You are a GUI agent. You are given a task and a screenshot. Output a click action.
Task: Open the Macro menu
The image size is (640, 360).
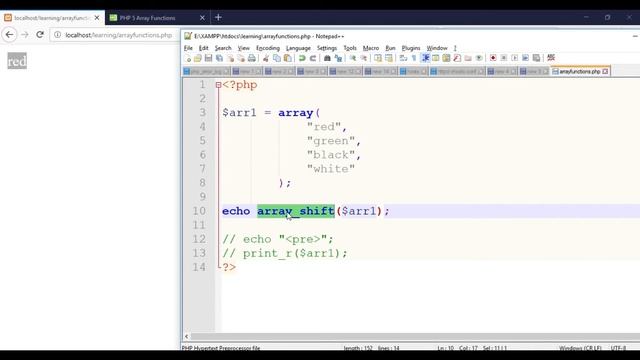coord(371,48)
